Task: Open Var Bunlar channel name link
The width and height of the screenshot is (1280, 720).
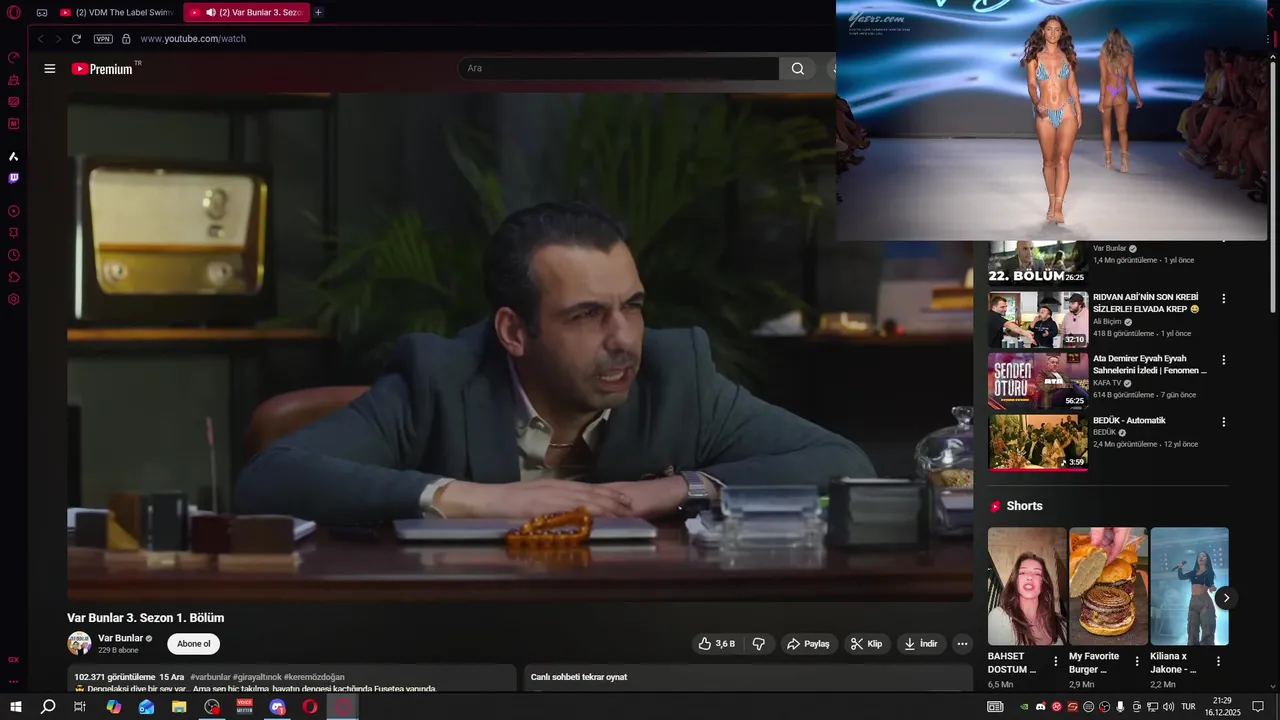Action: click(x=120, y=638)
